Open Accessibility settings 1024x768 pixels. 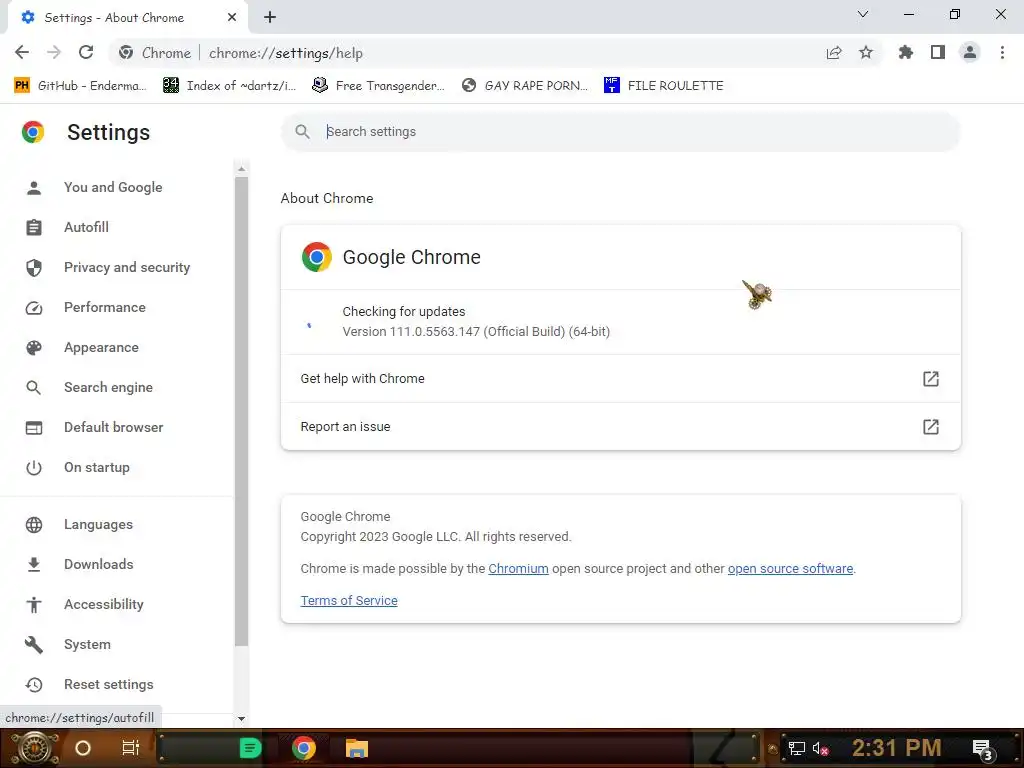coord(104,604)
